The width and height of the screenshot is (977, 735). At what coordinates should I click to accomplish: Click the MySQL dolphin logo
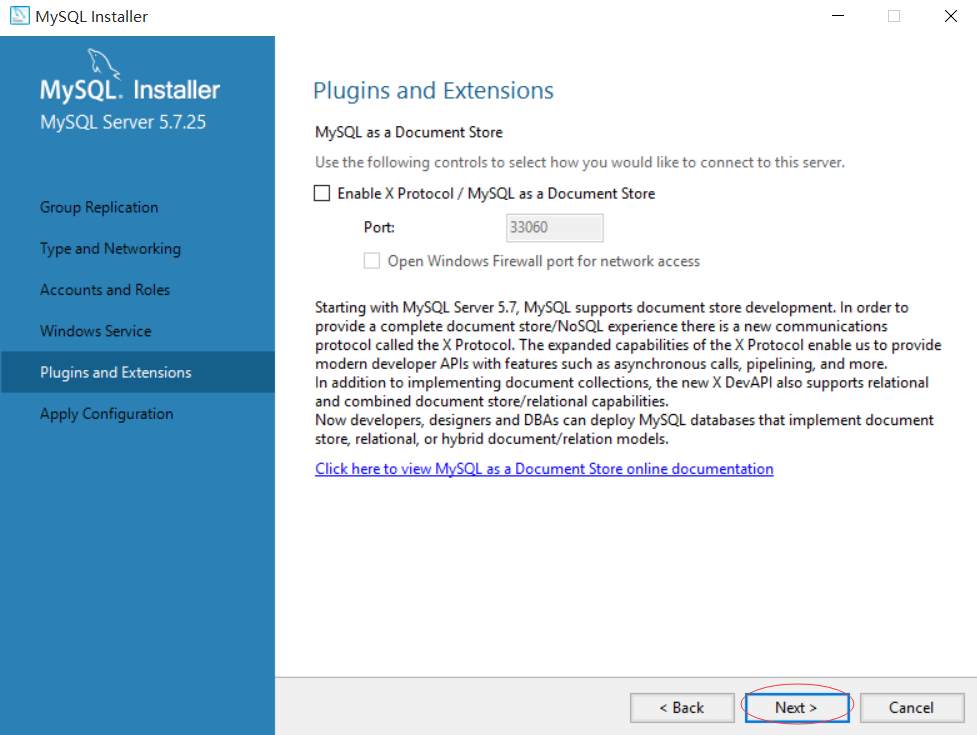pyautogui.click(x=103, y=63)
